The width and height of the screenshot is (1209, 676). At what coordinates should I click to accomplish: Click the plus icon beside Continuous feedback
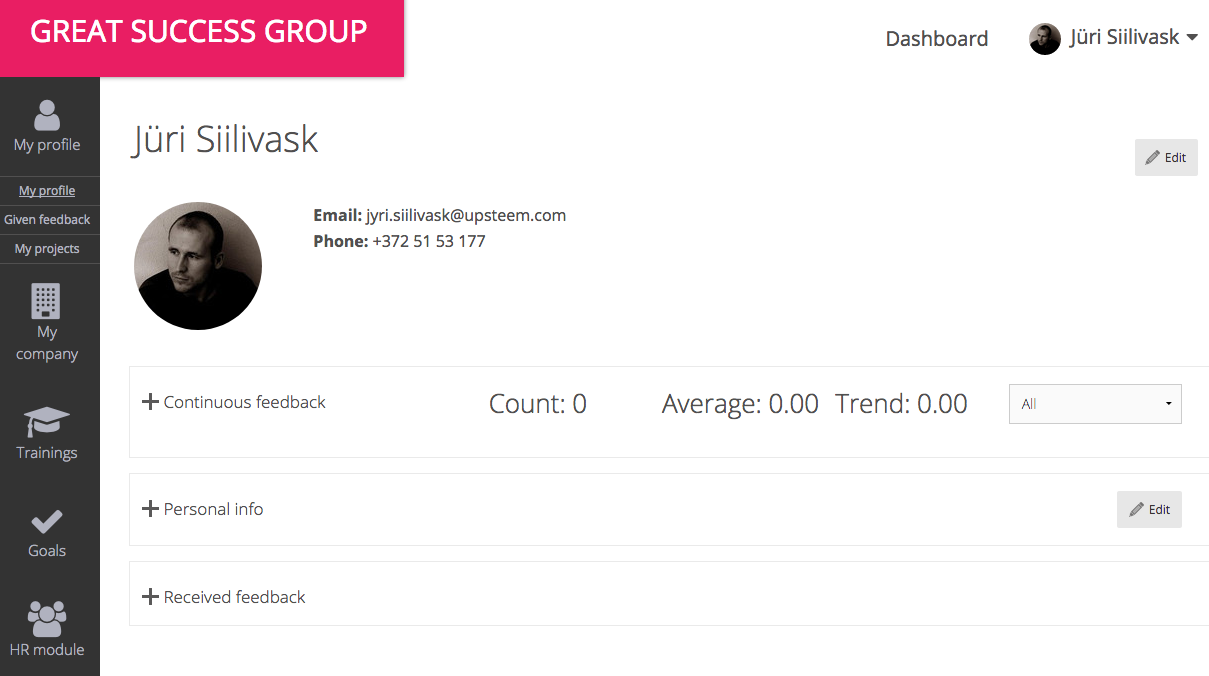coord(151,402)
